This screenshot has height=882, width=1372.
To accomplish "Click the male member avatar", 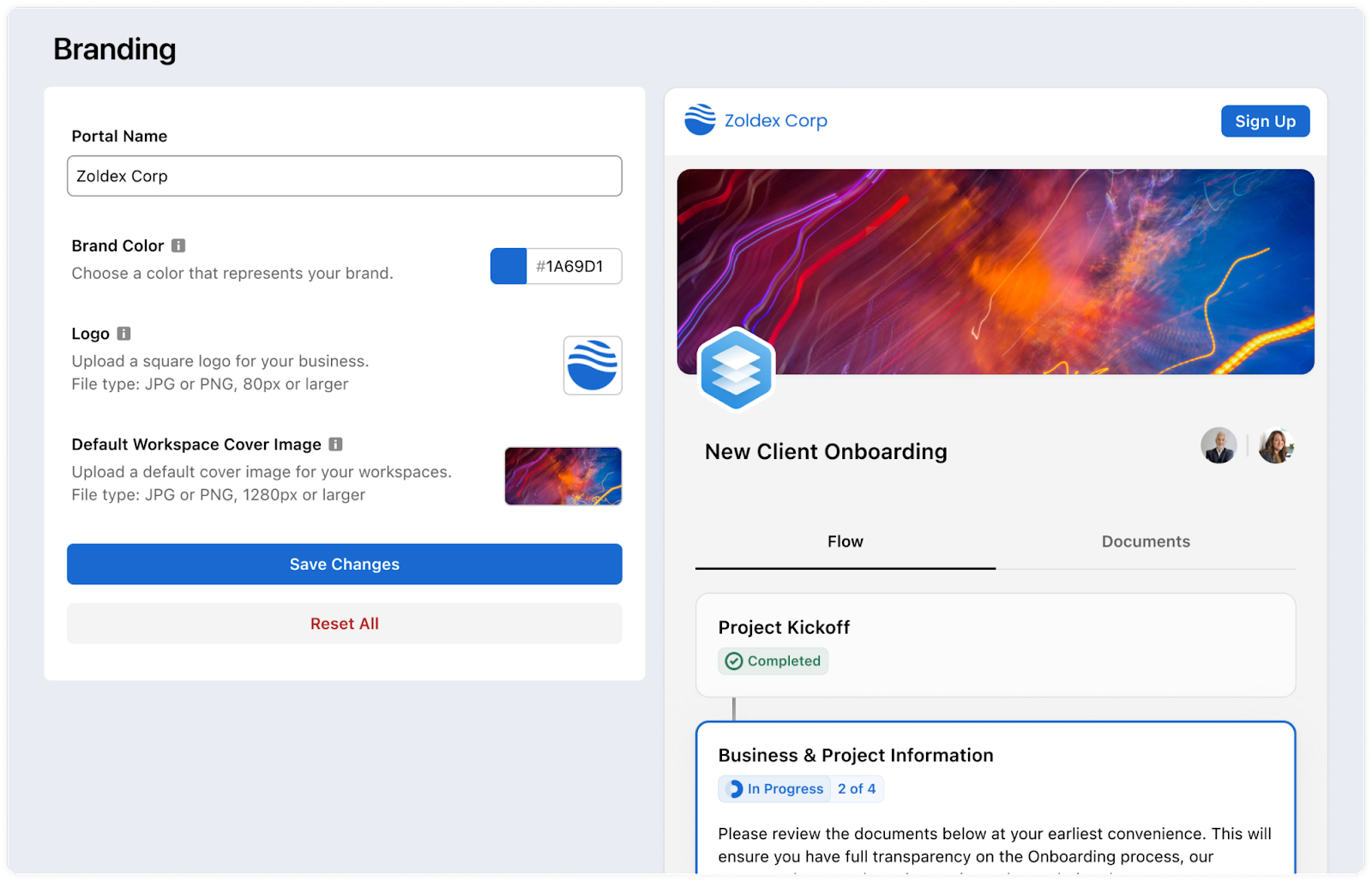I will 1219,446.
